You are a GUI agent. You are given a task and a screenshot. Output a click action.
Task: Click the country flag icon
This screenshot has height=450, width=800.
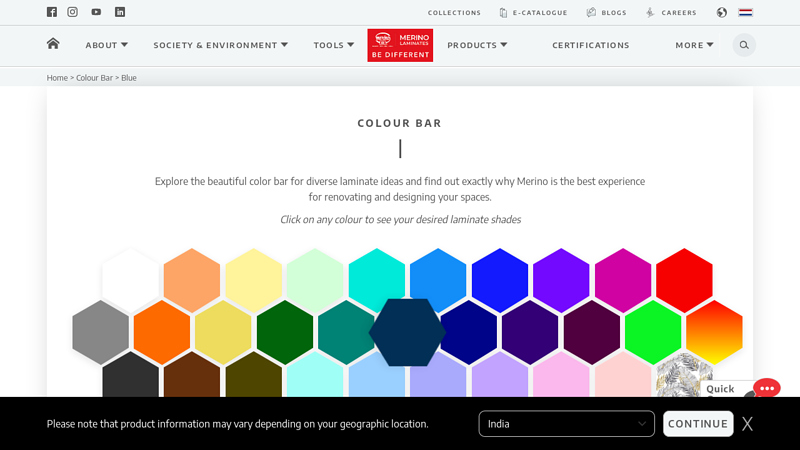click(745, 12)
